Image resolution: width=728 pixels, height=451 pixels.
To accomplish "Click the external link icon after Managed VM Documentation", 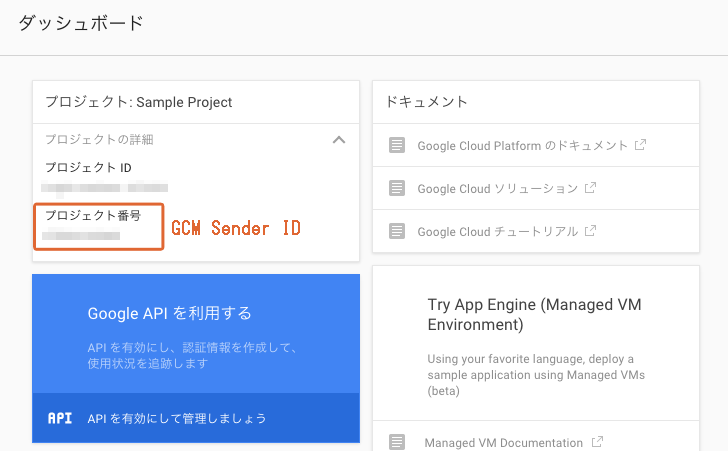I will [x=598, y=441].
